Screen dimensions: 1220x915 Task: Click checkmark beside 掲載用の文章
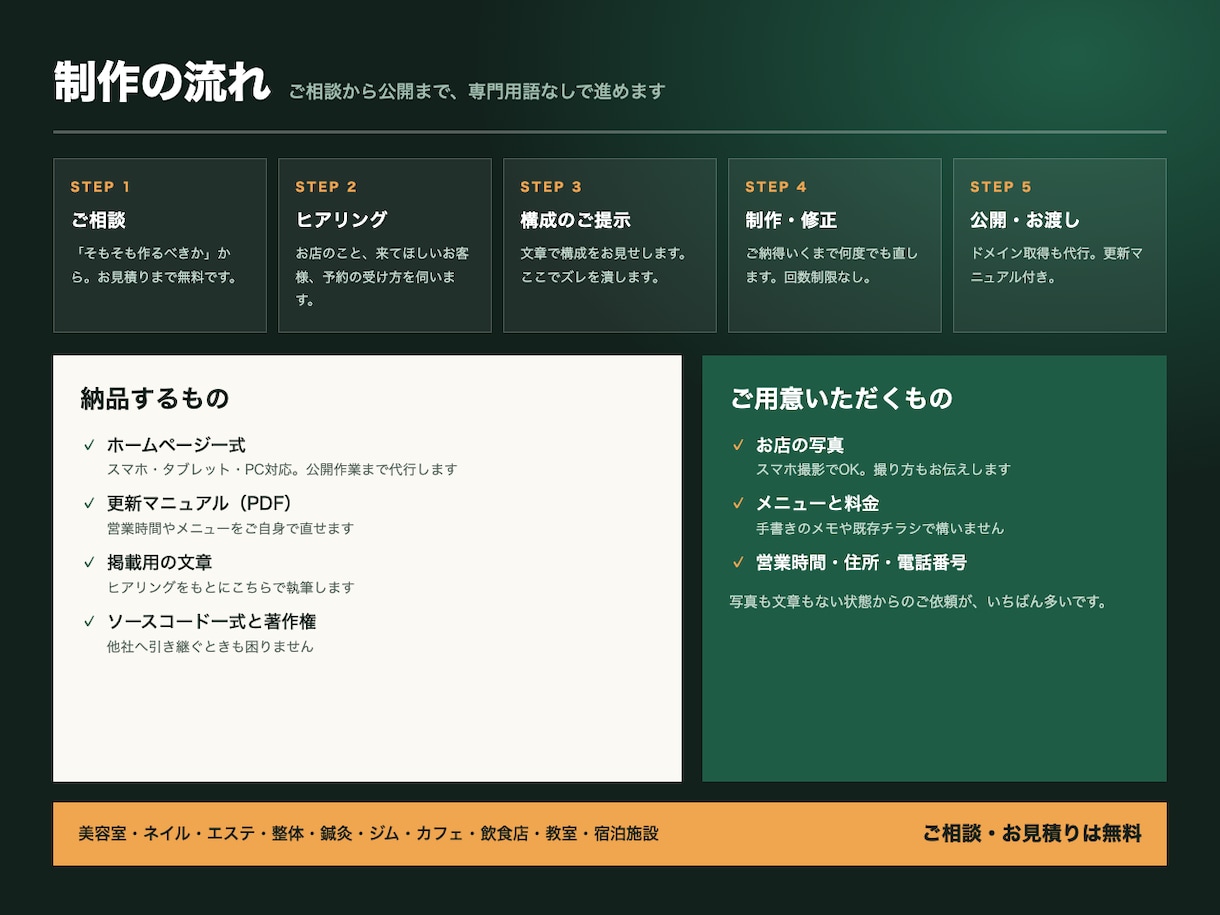coord(89,563)
